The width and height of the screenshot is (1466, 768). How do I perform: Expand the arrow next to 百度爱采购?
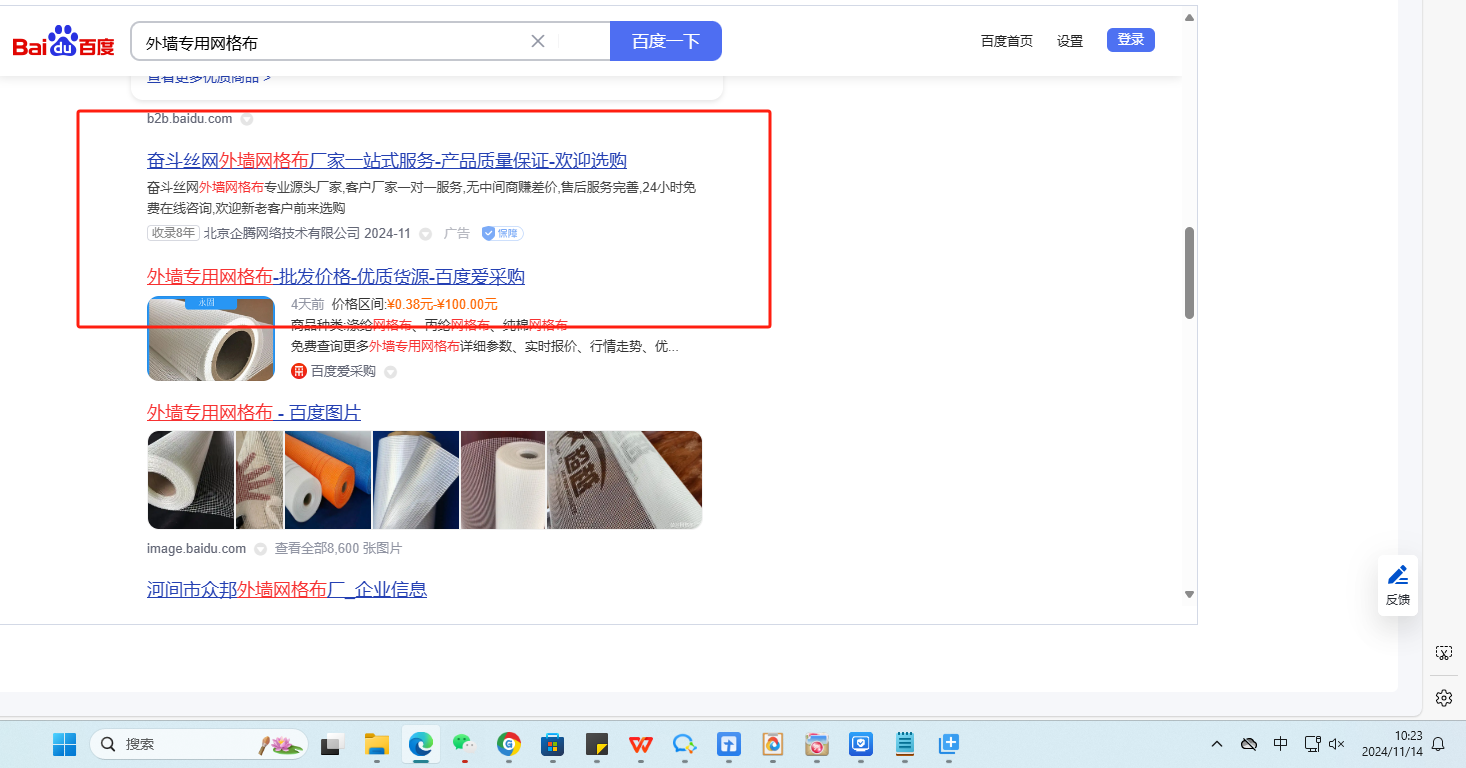(391, 372)
